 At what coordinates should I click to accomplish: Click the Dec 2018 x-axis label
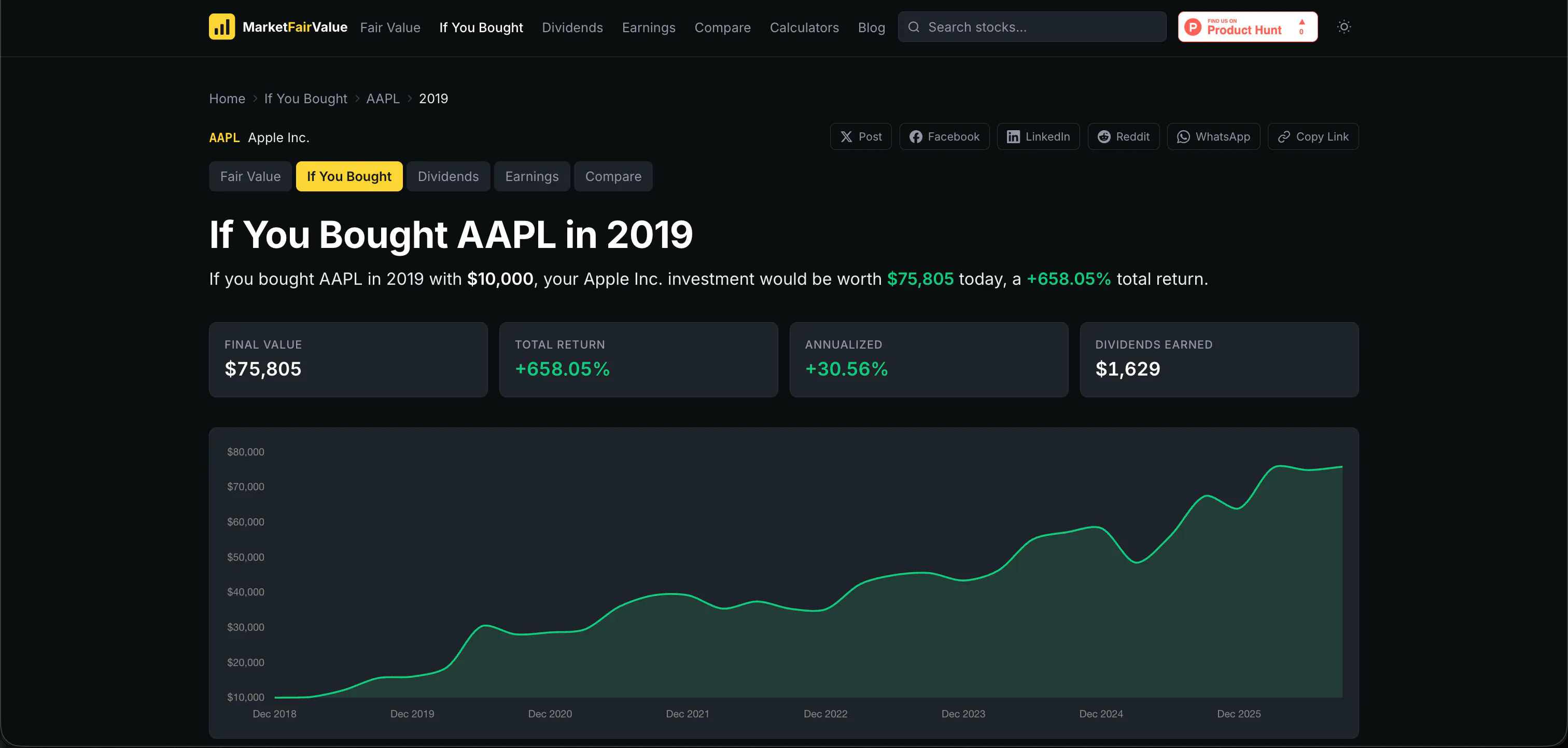pos(274,713)
